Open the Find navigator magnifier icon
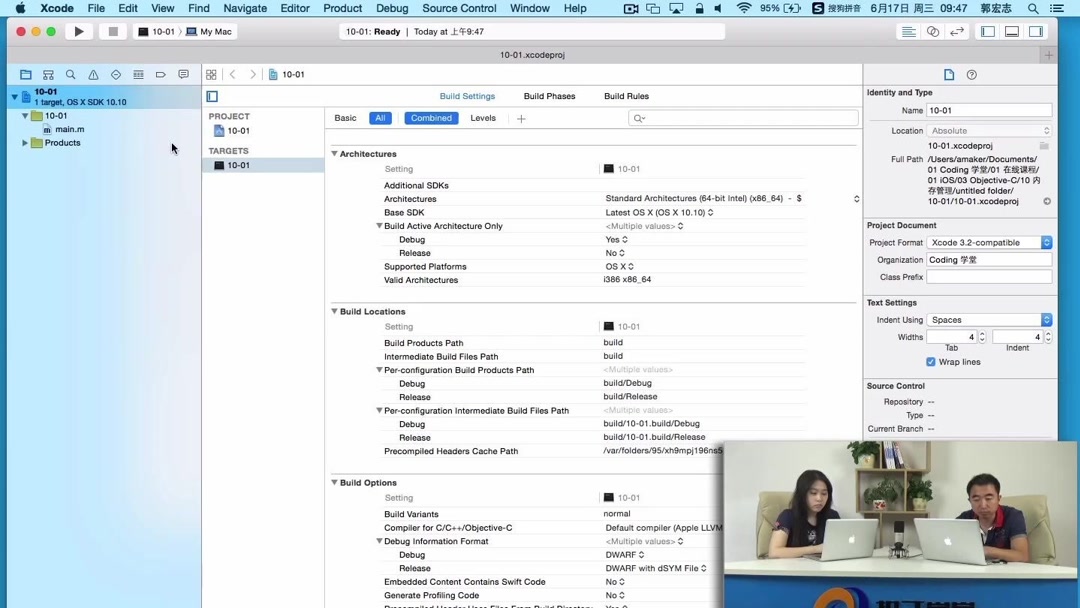The height and width of the screenshot is (608, 1080). tap(70, 74)
